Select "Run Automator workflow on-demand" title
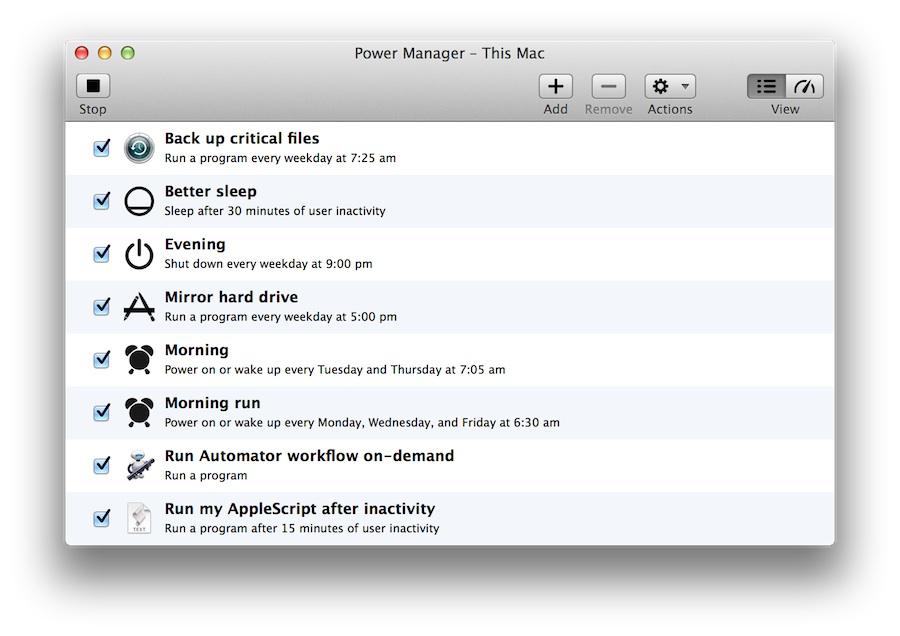Image resolution: width=900 pixels, height=636 pixels. (309, 456)
